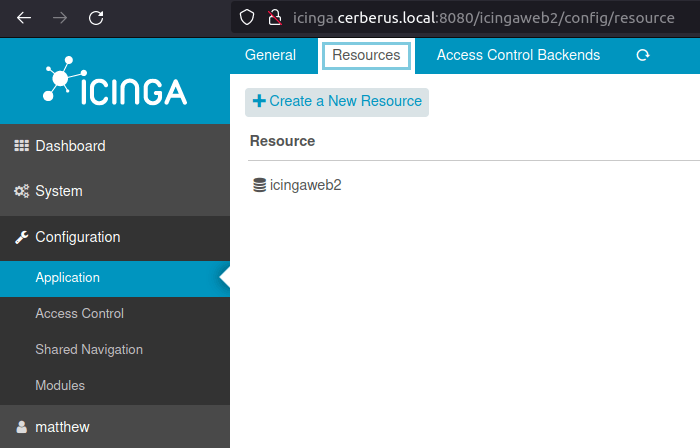Click the refresh icon in the tab bar
Image resolution: width=700 pixels, height=448 pixels.
(x=643, y=55)
